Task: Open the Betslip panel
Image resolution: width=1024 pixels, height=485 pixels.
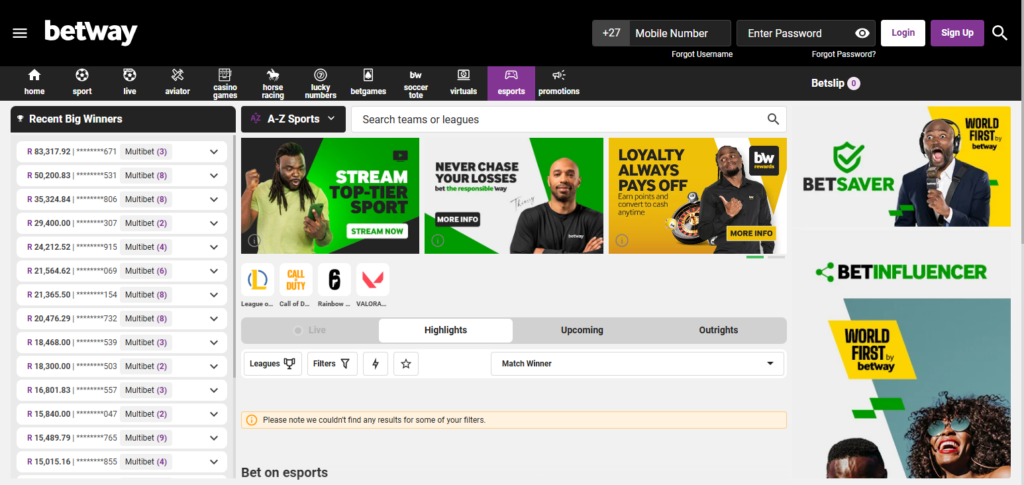Action: pyautogui.click(x=835, y=84)
